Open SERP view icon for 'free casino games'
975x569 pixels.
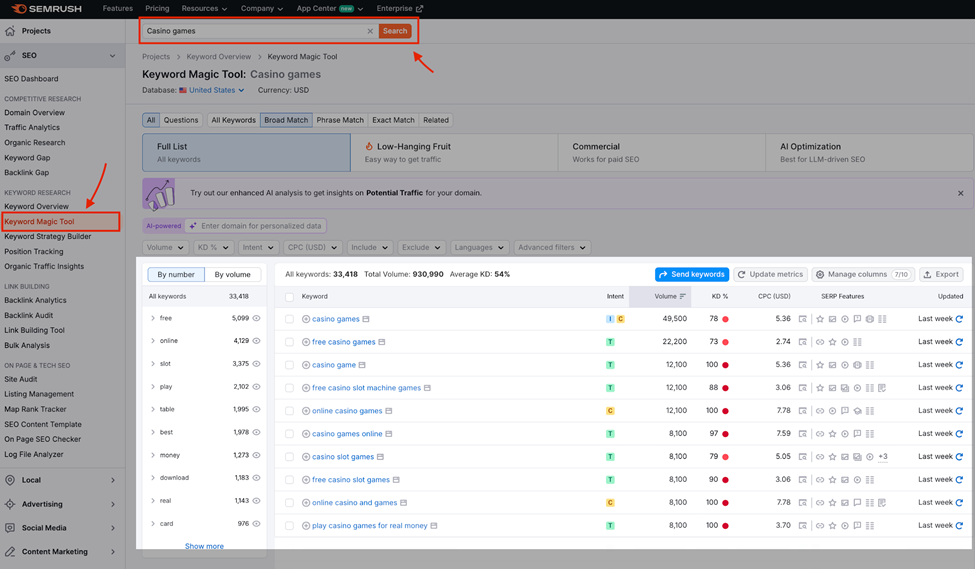point(803,342)
